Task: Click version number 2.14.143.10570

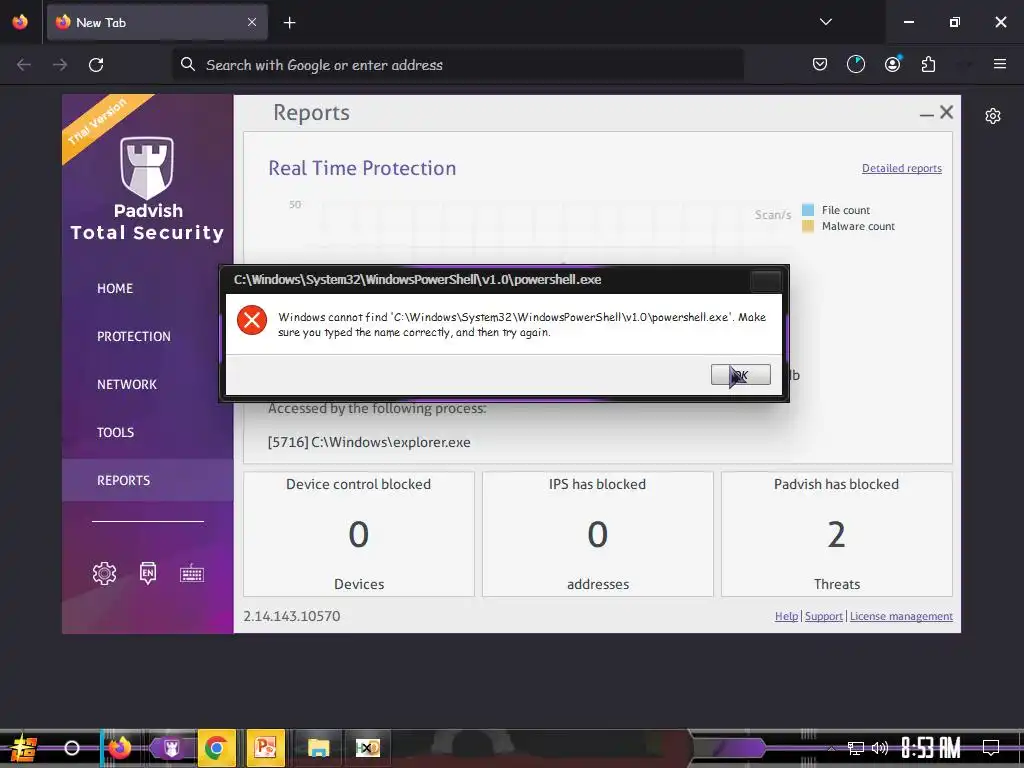Action: pos(291,616)
